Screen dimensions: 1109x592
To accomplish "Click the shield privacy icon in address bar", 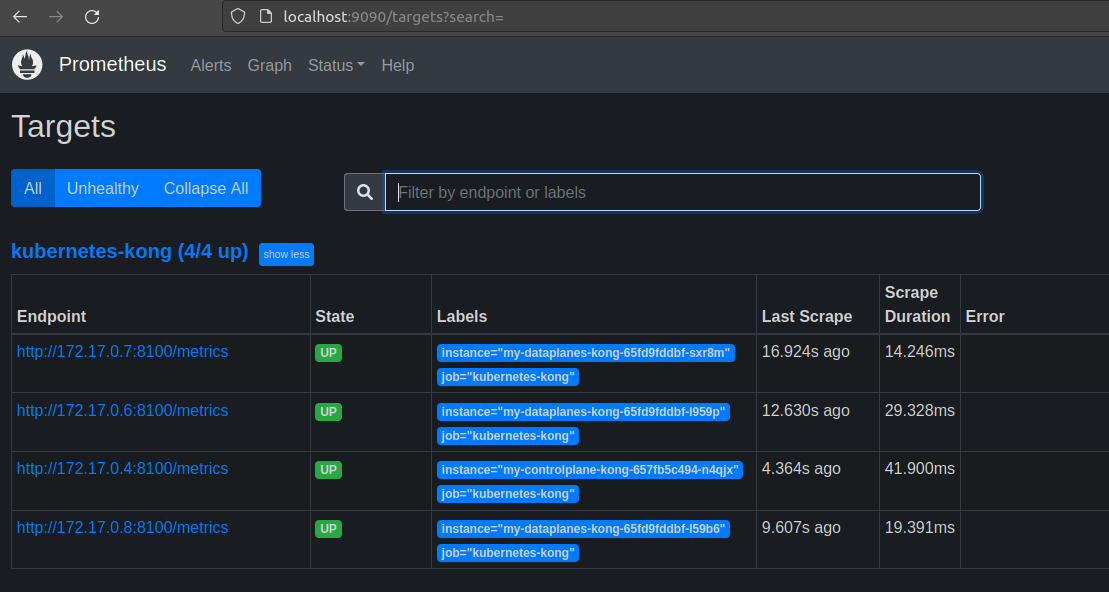I will pos(237,16).
